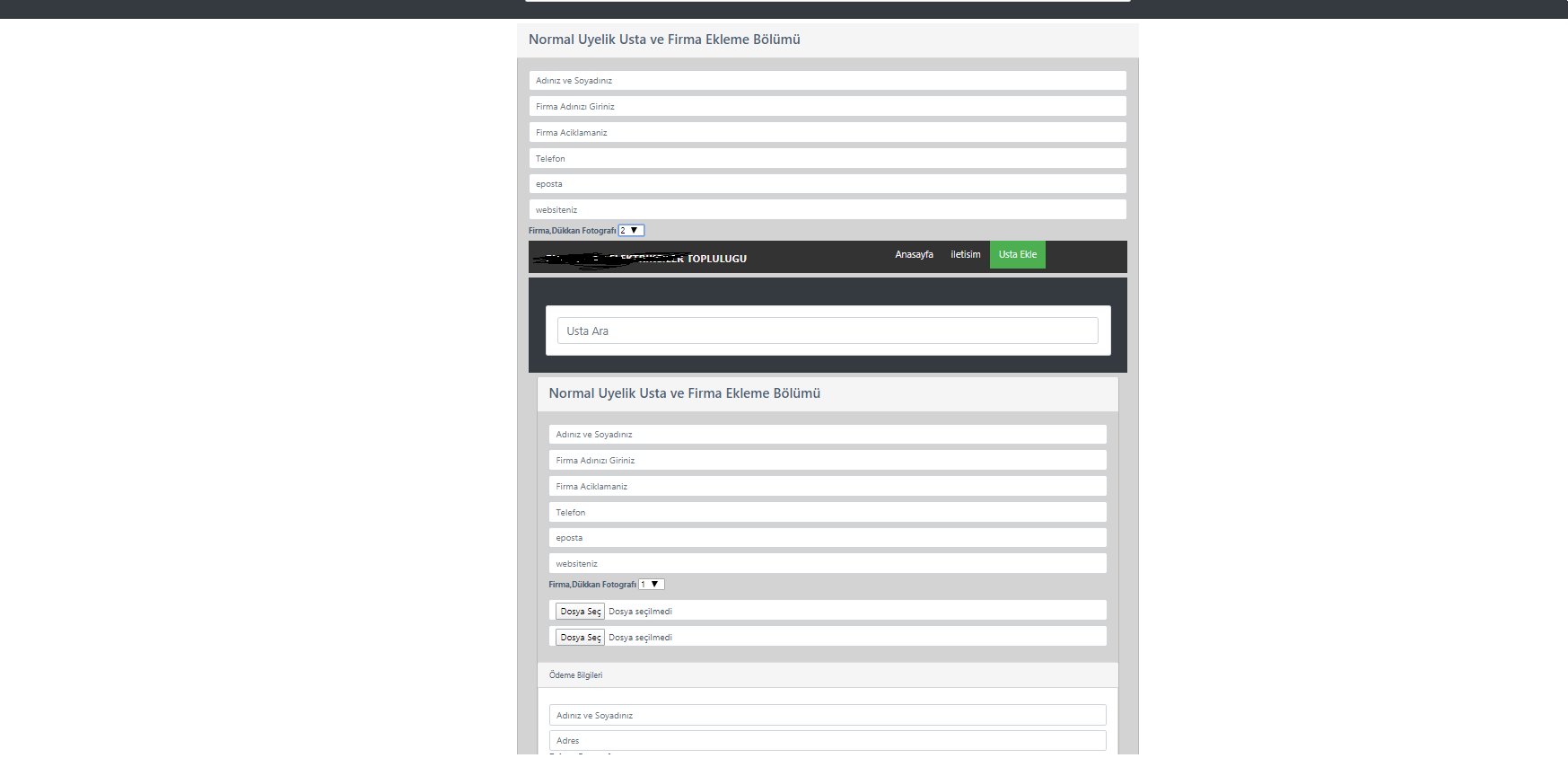Image resolution: width=1568 pixels, height=758 pixels.
Task: Click the top eposta input field
Action: coord(828,184)
